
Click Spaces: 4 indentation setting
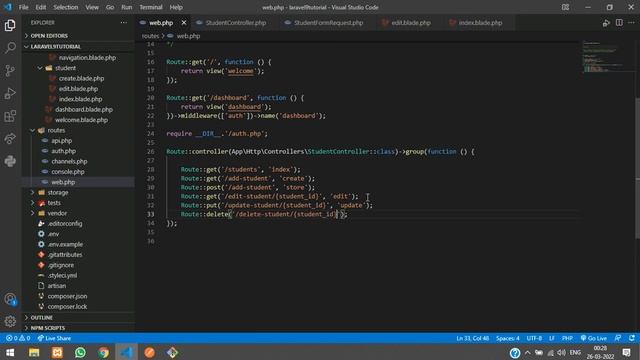tap(507, 338)
